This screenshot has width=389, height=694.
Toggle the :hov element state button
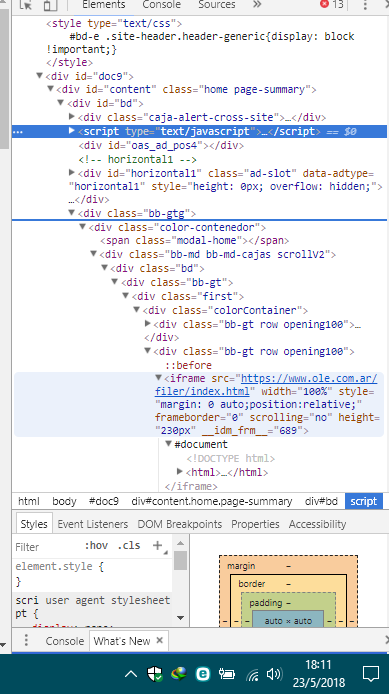(96, 546)
